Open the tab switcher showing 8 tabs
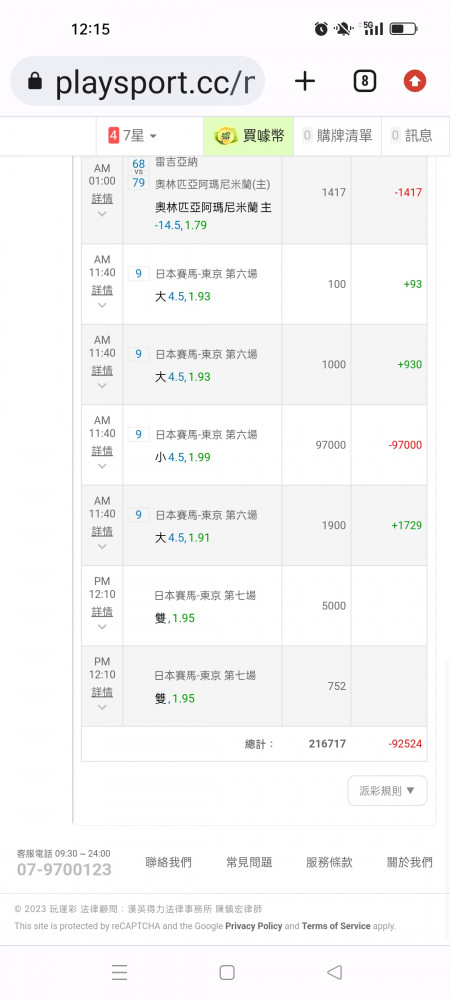Viewport: 450px width, 1000px height. coord(364,81)
